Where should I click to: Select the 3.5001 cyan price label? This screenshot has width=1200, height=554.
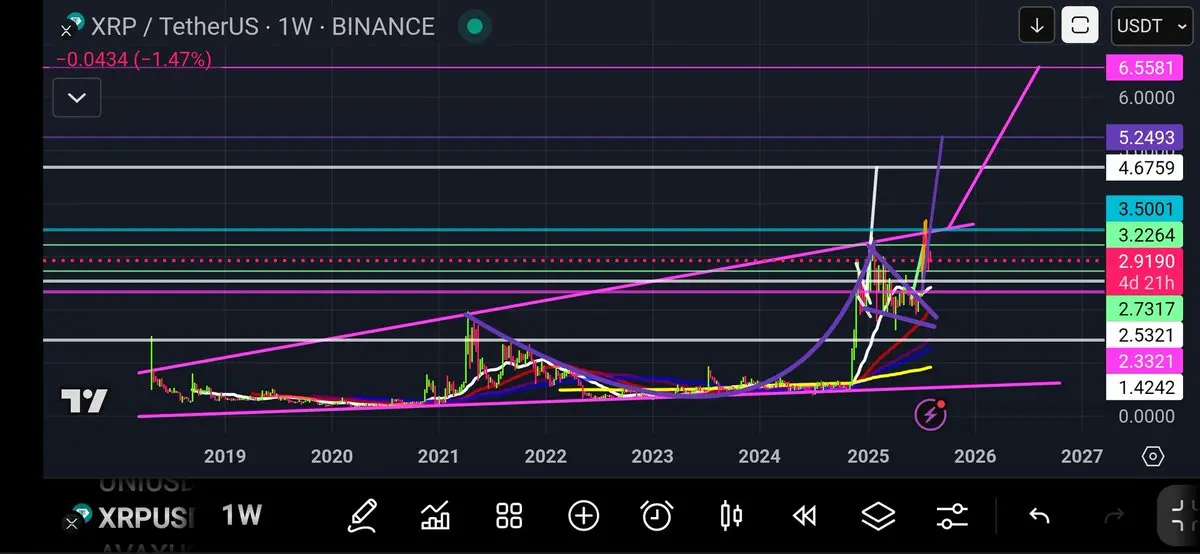(x=1144, y=209)
